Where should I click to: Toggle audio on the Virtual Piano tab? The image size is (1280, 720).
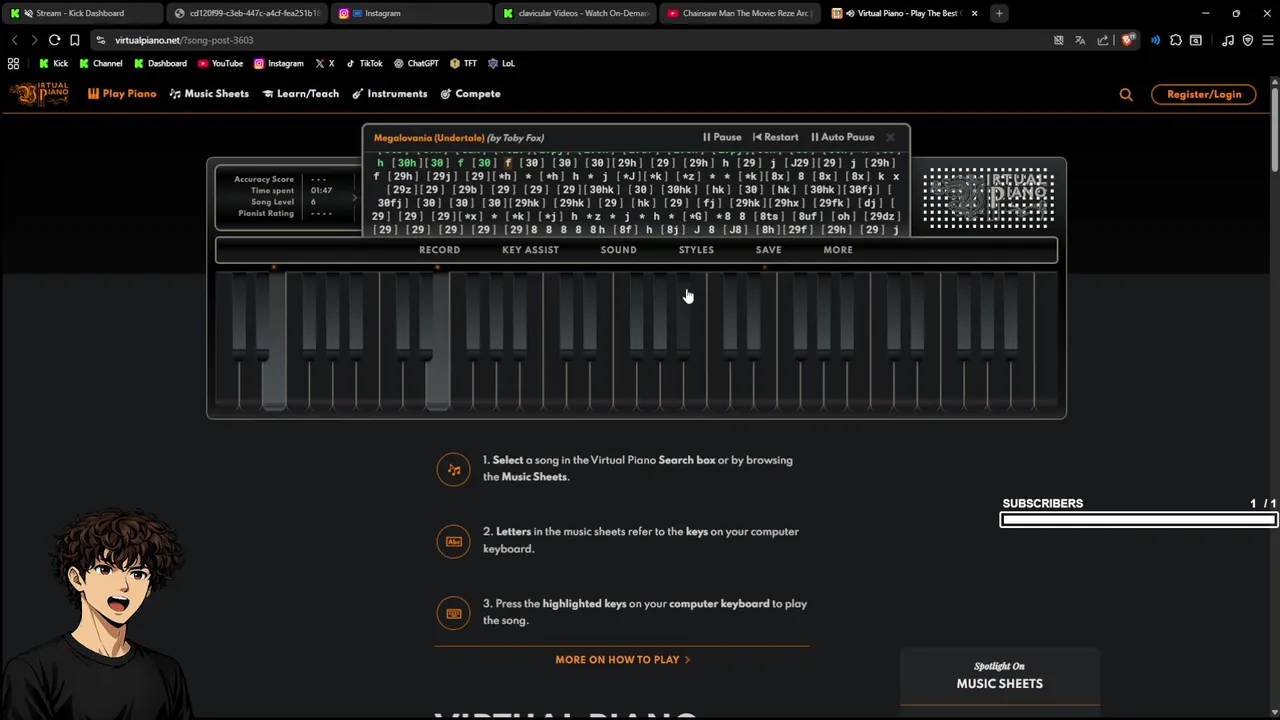pyautogui.click(x=850, y=13)
